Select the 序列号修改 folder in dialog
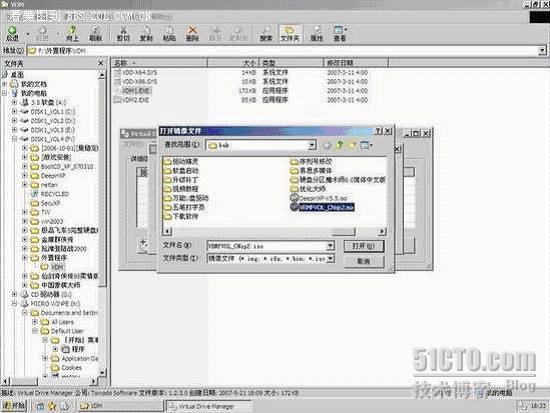The height and width of the screenshot is (413, 550). click(311, 161)
